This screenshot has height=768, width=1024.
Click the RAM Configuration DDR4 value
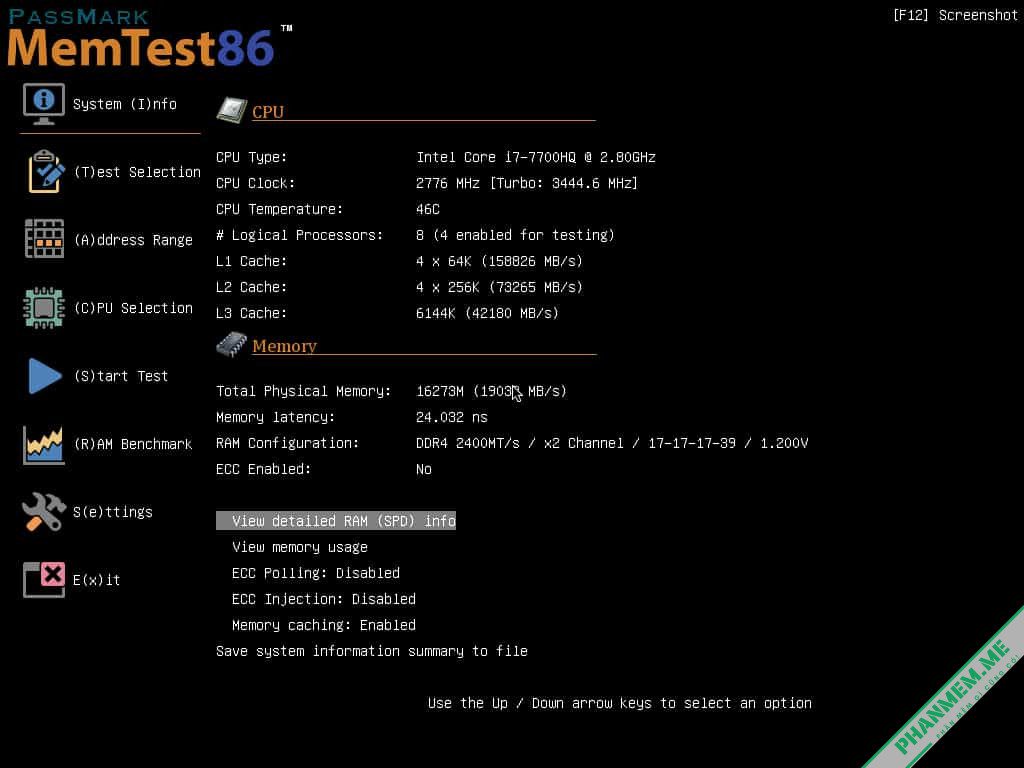612,443
